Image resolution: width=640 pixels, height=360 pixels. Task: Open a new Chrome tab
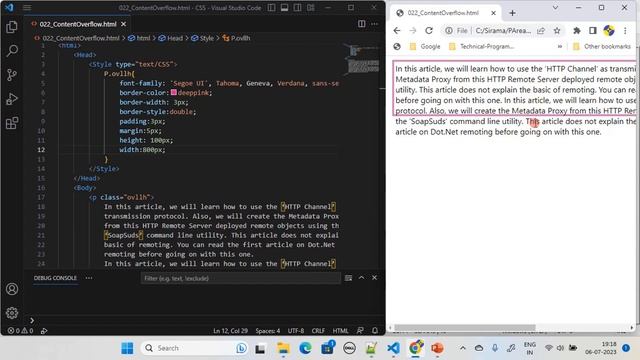(x=512, y=13)
